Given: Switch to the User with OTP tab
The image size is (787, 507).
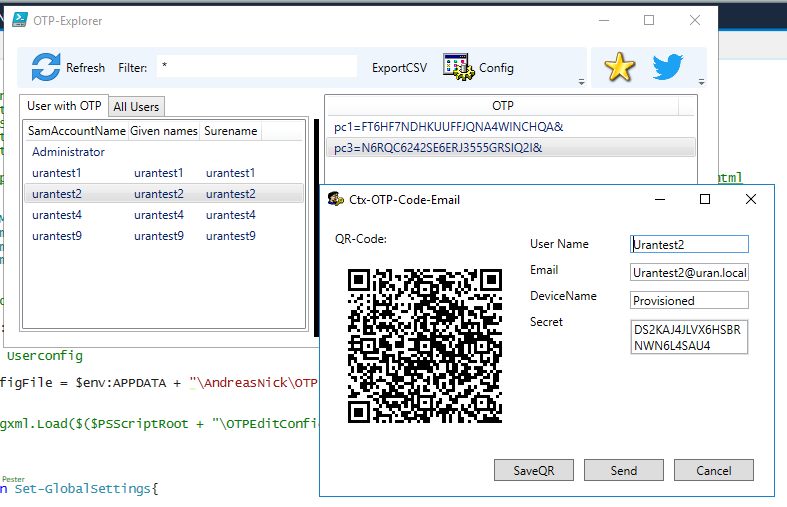Looking at the screenshot, I should pos(64,106).
